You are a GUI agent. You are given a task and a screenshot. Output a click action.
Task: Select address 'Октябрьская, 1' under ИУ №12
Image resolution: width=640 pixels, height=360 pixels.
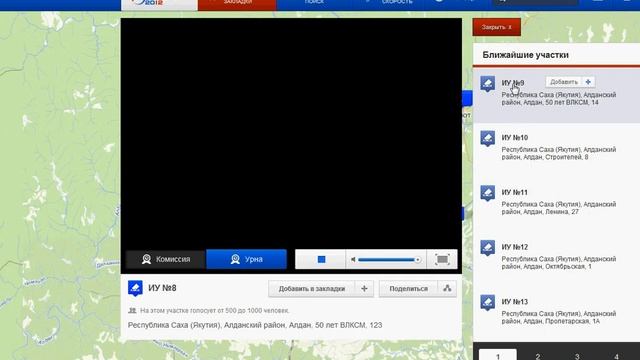568,267
